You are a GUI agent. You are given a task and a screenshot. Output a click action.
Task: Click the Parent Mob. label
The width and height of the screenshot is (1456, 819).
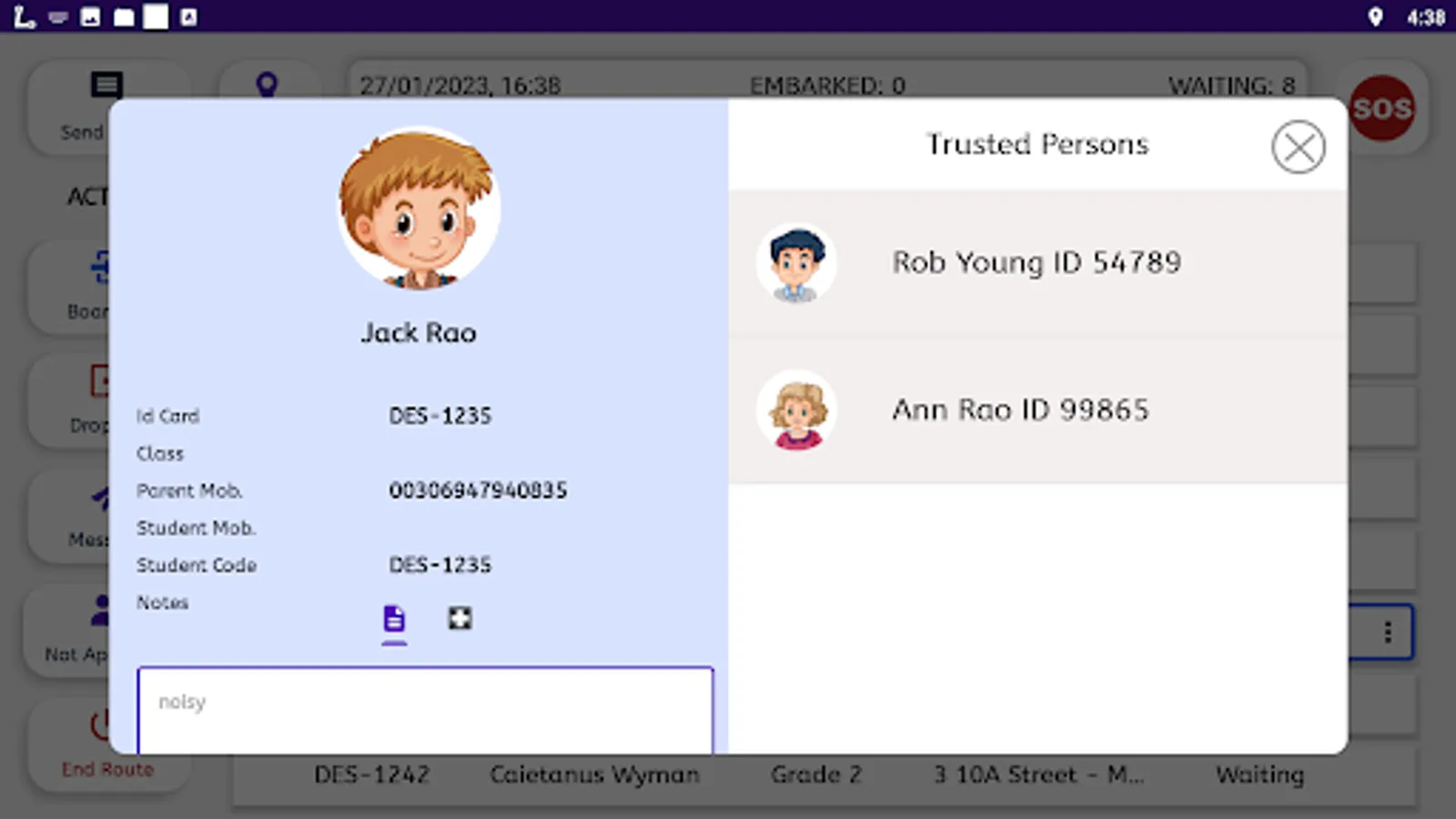pos(189,490)
